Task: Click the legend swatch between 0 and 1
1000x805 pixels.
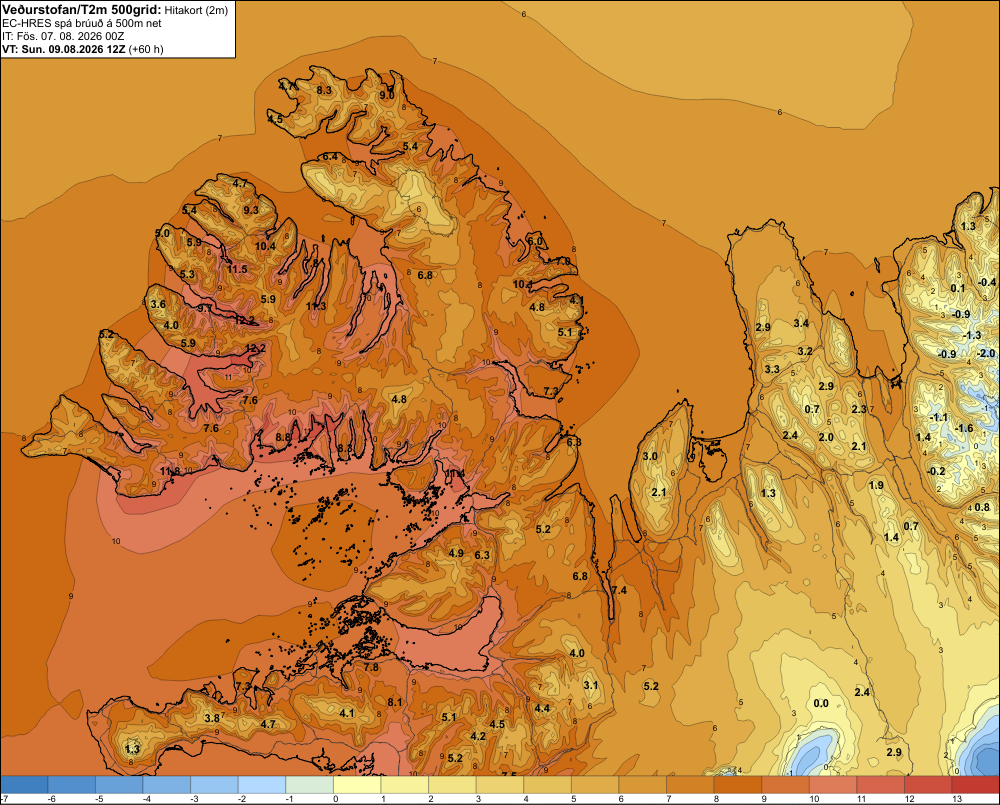Action: point(357,785)
